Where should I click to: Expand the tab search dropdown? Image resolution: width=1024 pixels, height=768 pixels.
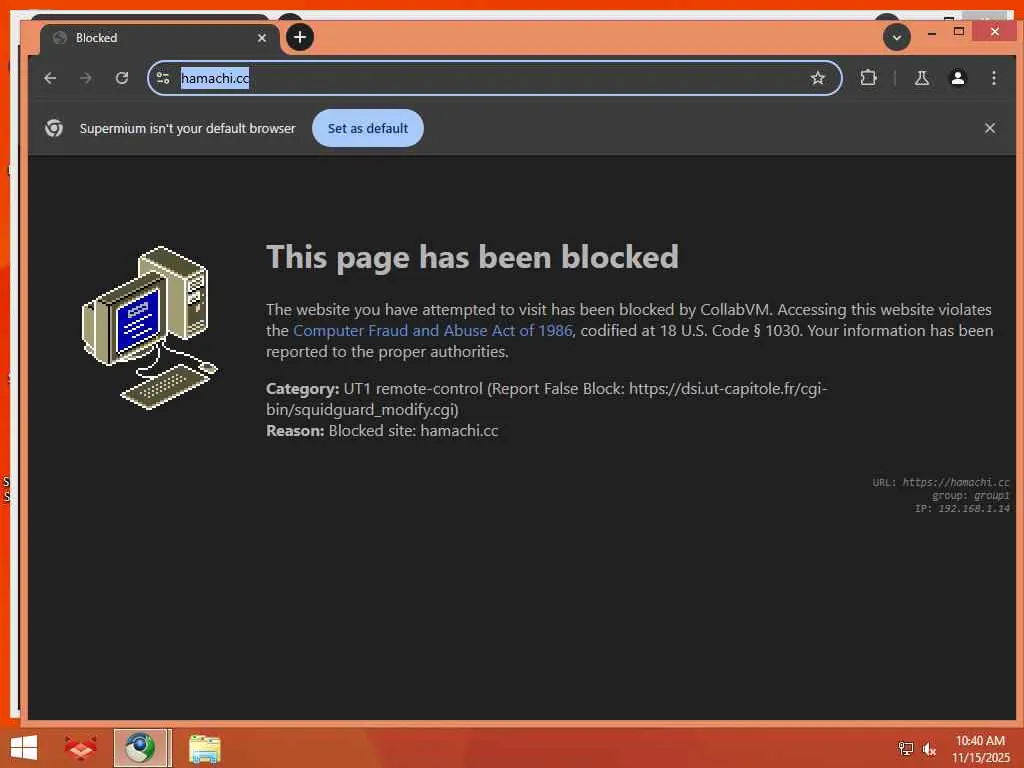[x=897, y=38]
